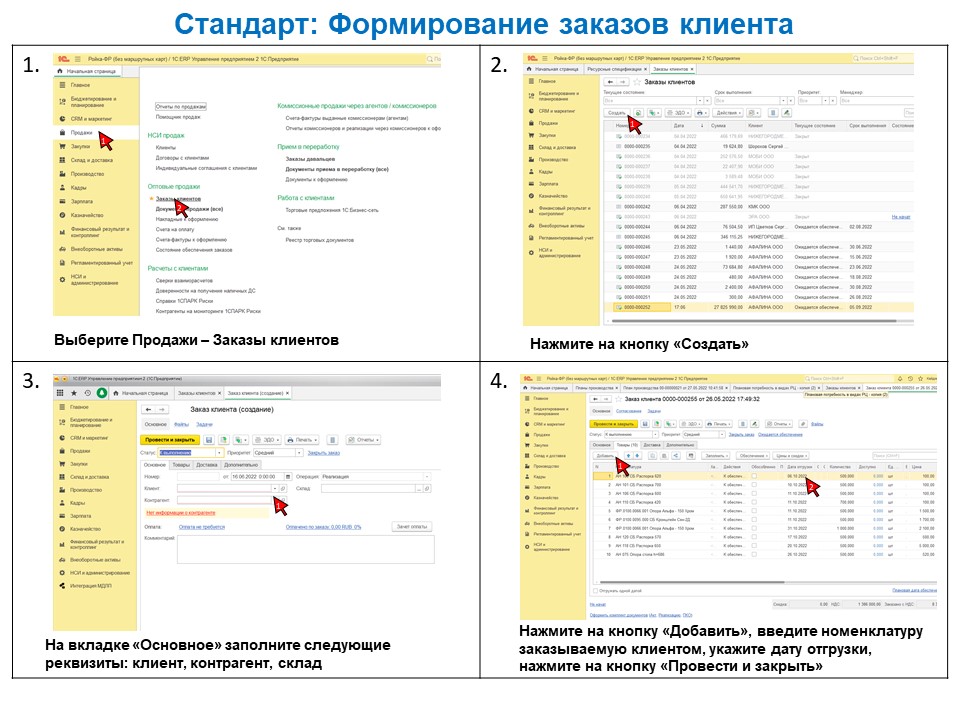The height and width of the screenshot is (720, 960).
Task: Open Договоры с клиентами link in step 1
Action: (182, 157)
